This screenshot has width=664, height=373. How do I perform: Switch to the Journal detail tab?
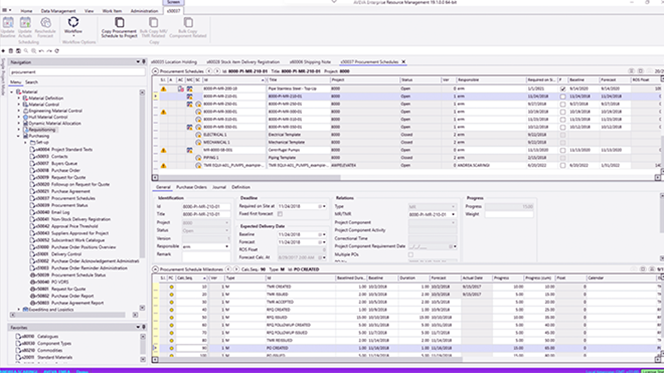[219, 187]
